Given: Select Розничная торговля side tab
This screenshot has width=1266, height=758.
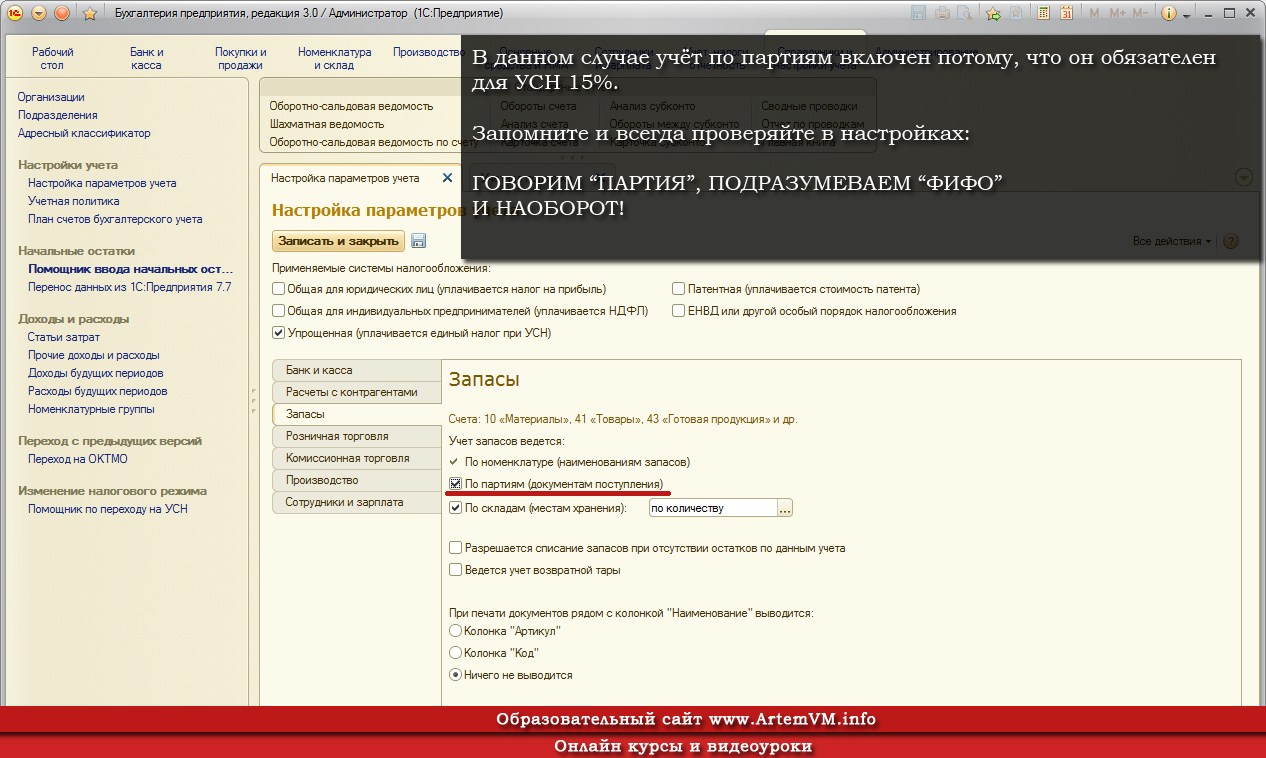Looking at the screenshot, I should click(357, 436).
